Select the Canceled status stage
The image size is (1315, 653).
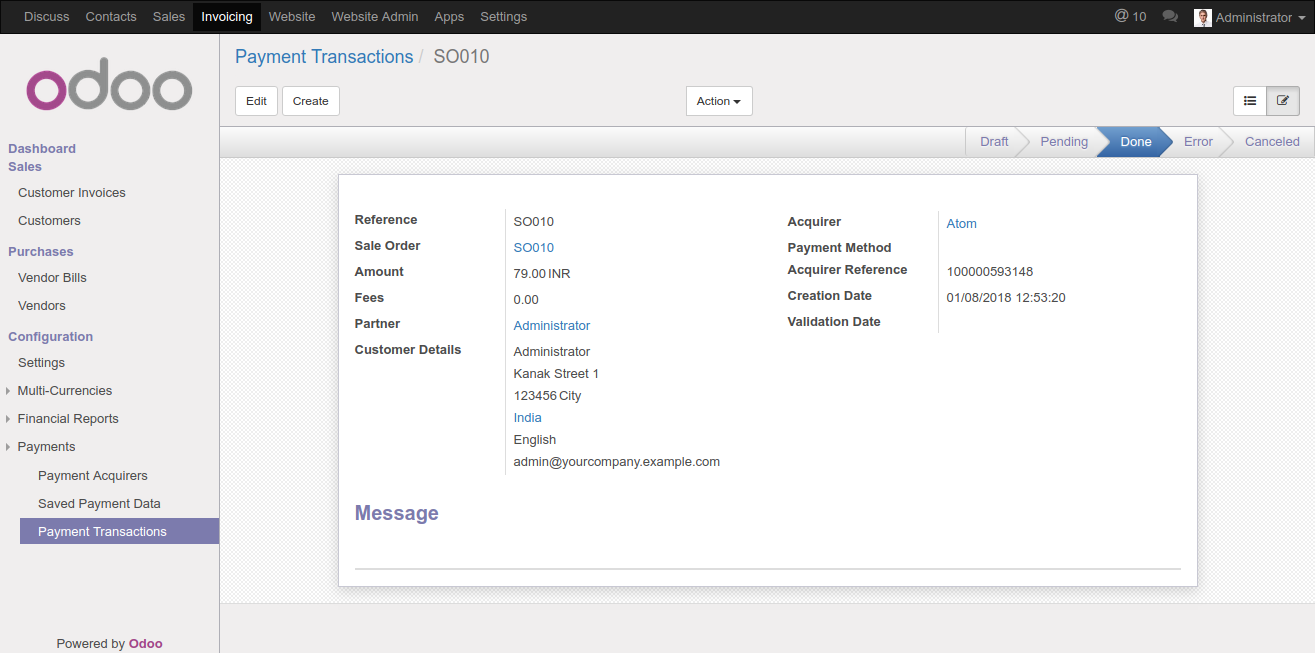[1272, 142]
